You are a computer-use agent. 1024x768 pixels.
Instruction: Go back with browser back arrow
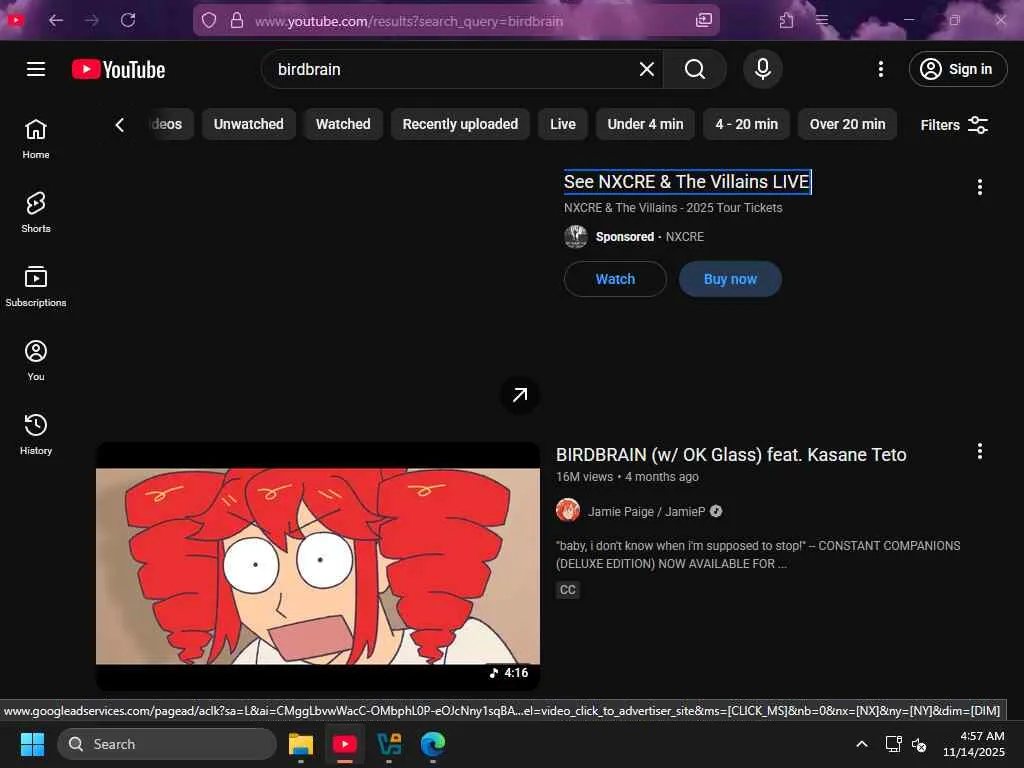(56, 20)
